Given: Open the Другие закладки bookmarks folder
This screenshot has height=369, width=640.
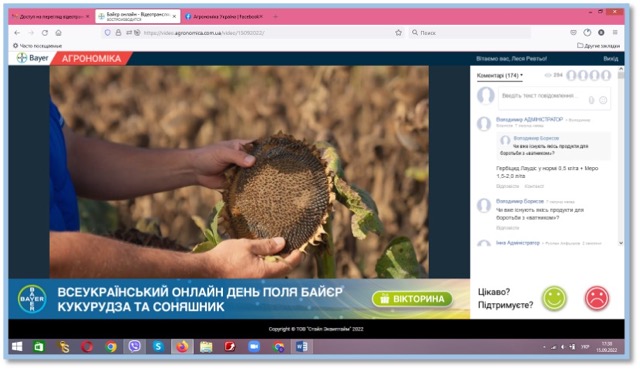Looking at the screenshot, I should tap(598, 46).
